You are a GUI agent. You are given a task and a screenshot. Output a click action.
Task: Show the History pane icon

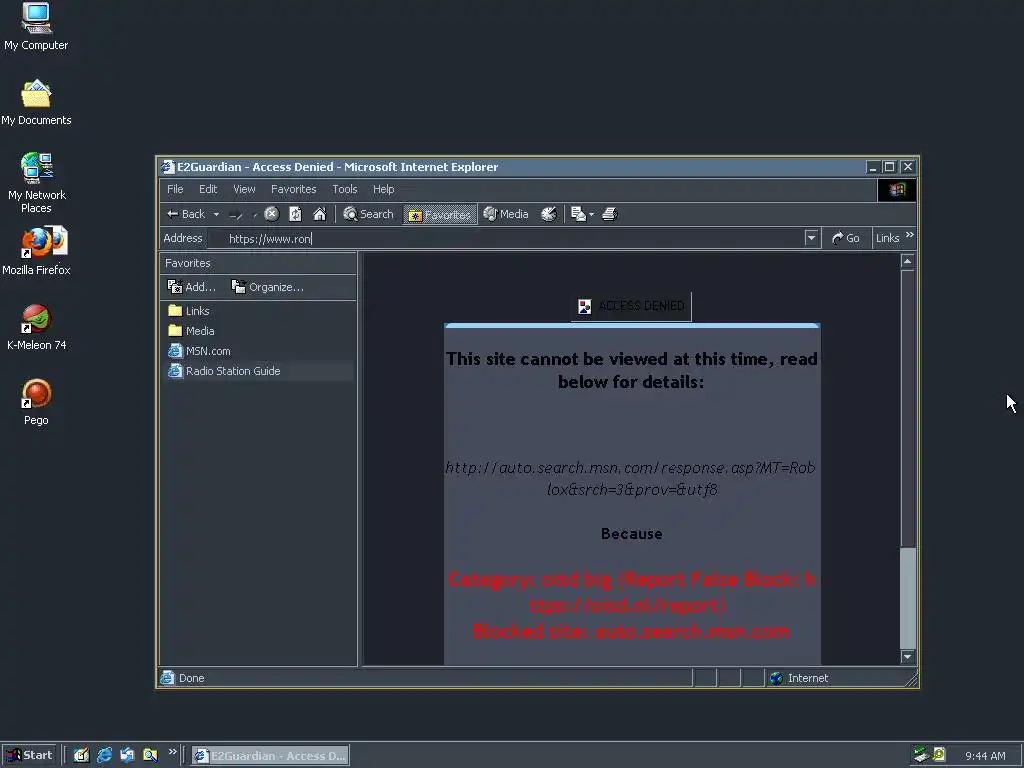pyautogui.click(x=549, y=214)
